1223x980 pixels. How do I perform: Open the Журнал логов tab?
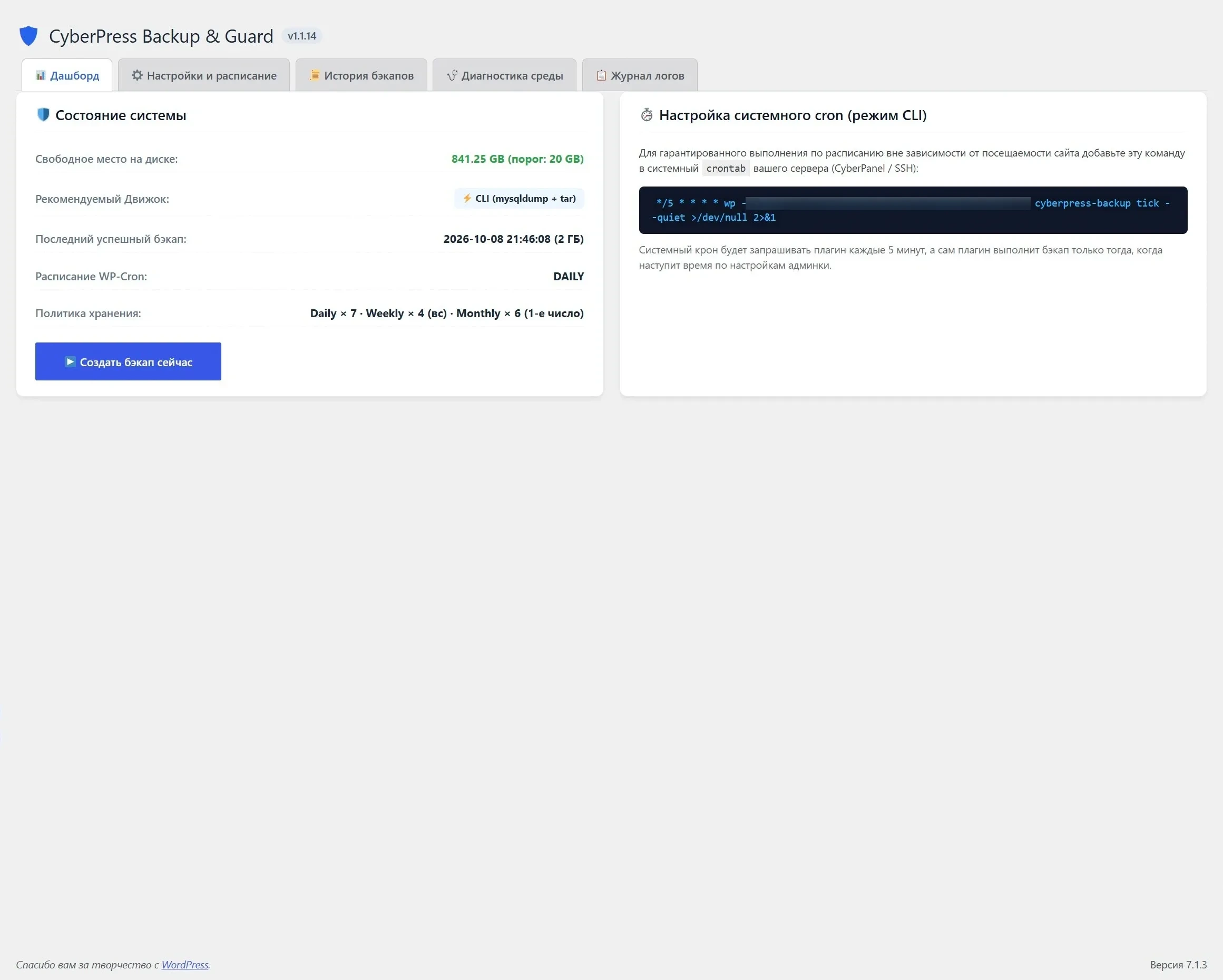pyautogui.click(x=640, y=75)
